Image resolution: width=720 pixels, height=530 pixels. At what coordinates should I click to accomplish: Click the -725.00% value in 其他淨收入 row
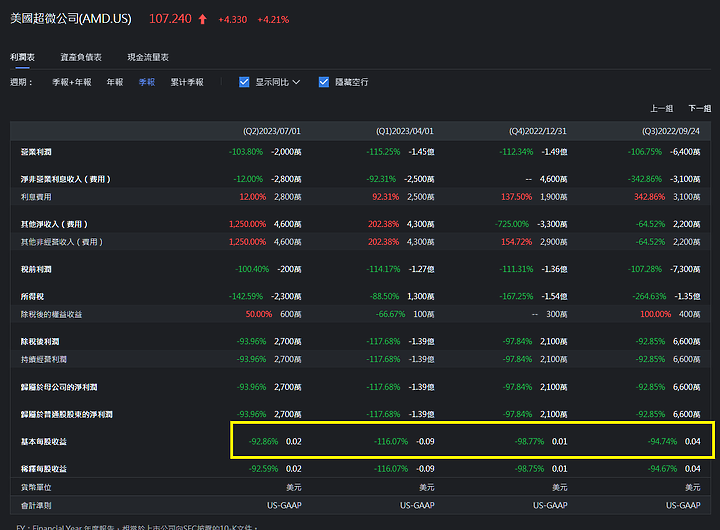coord(512,224)
